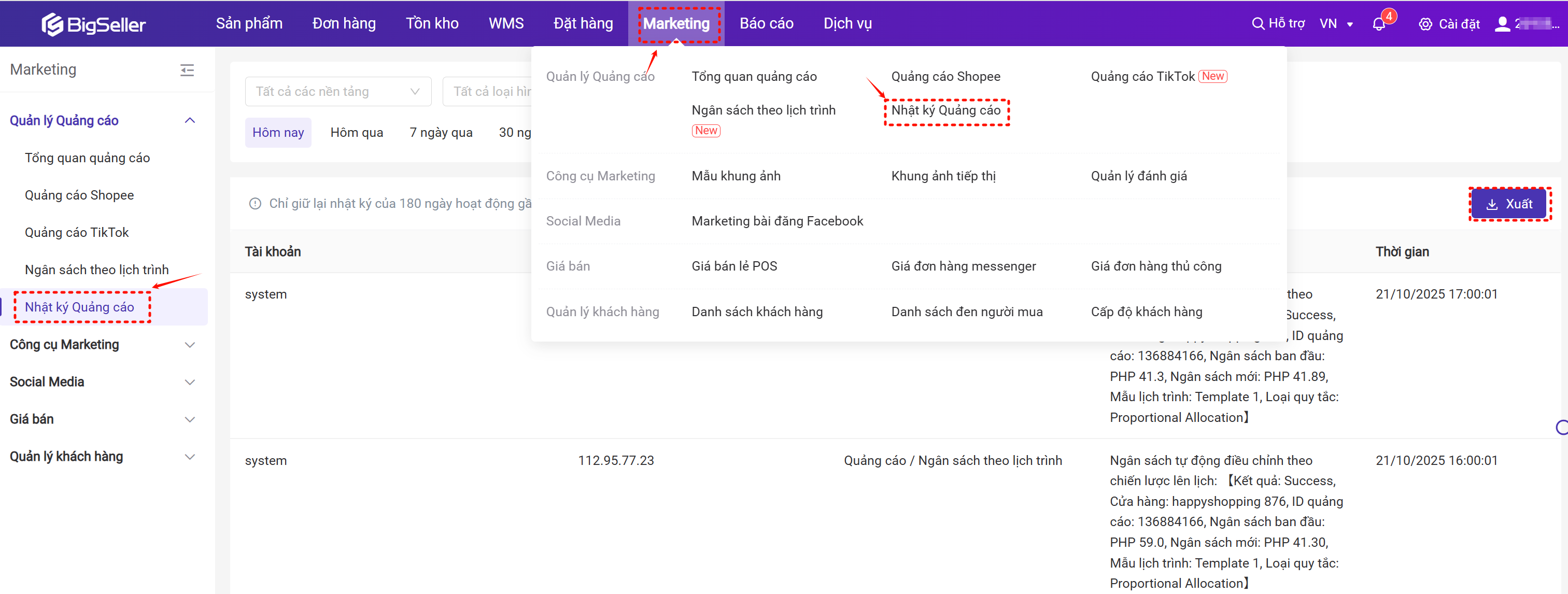Screen dimensions: 1568x594
Task: Click the Xuất export button
Action: tap(1508, 204)
